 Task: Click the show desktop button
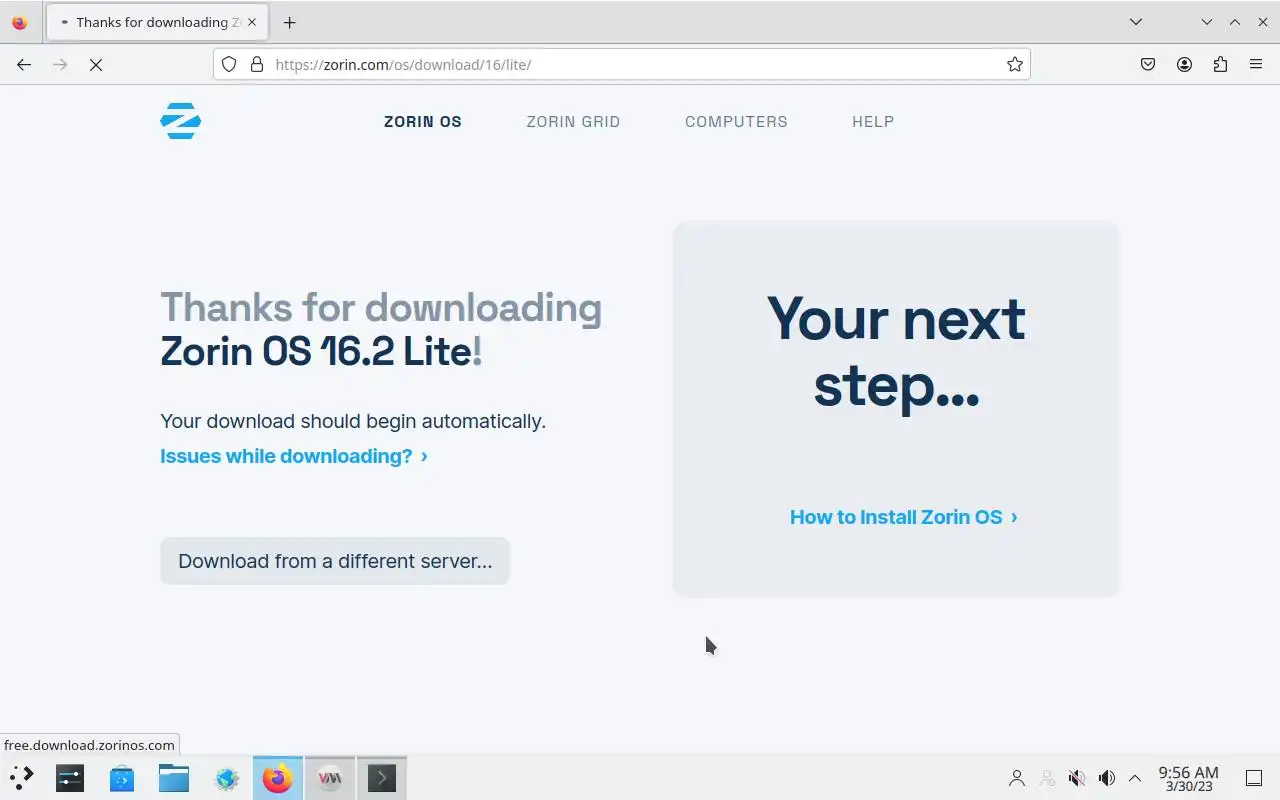tap(1254, 778)
